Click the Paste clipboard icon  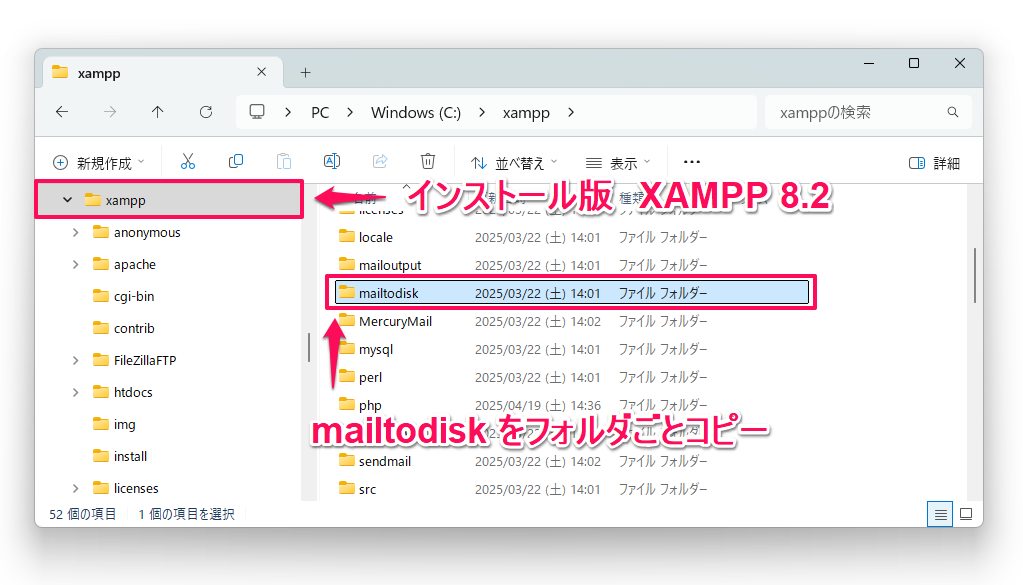[x=284, y=162]
